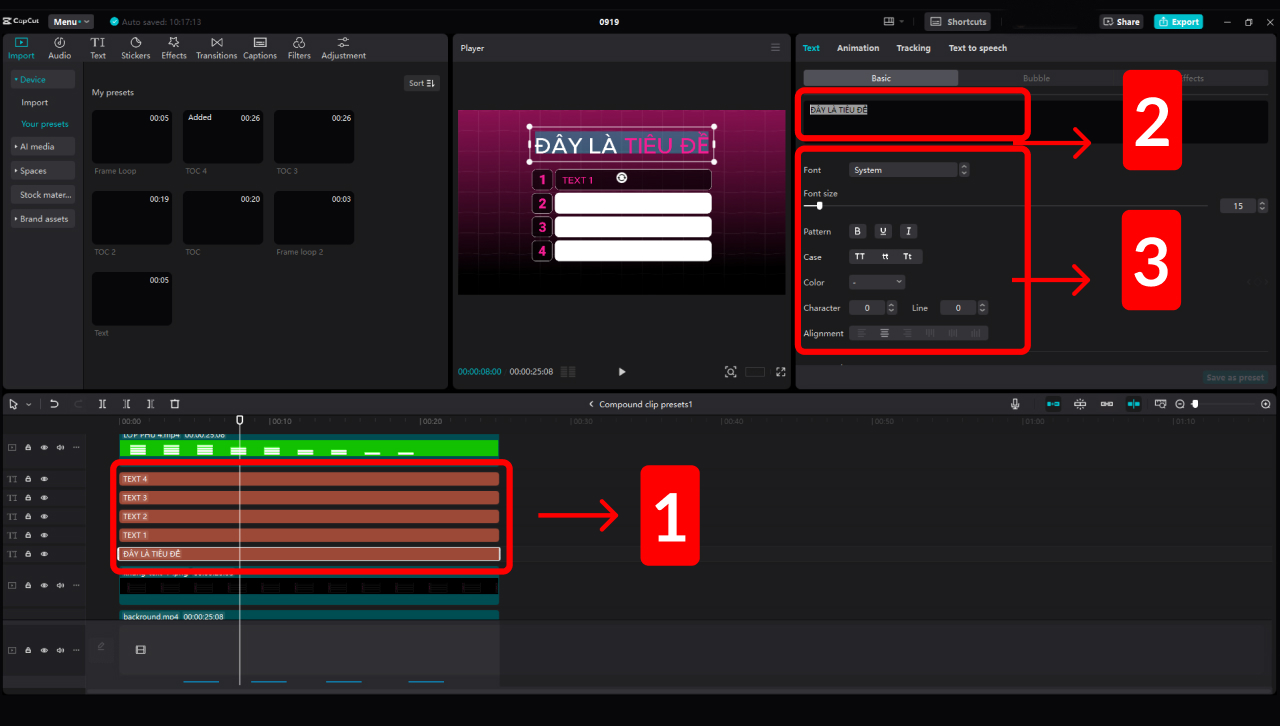
Task: Open the Filters tab
Action: pos(299,48)
